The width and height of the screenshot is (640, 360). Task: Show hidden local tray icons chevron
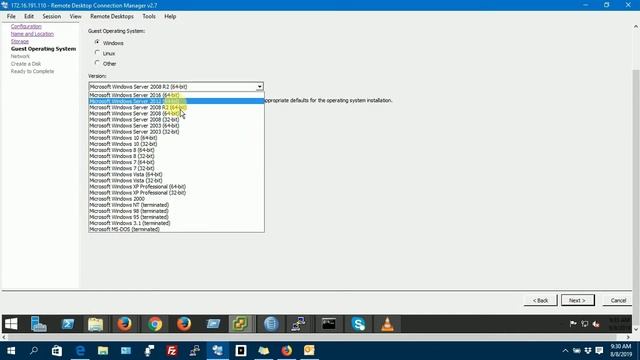click(565, 351)
